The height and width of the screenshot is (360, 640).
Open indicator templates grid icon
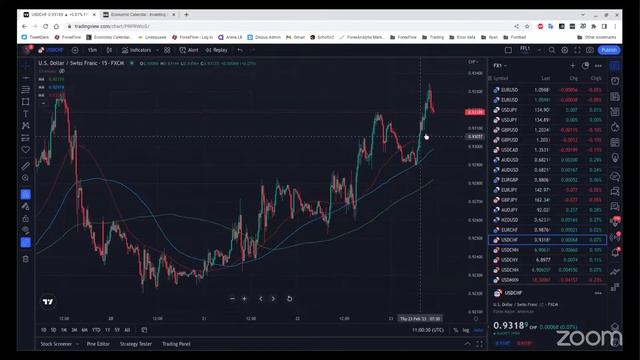point(167,50)
